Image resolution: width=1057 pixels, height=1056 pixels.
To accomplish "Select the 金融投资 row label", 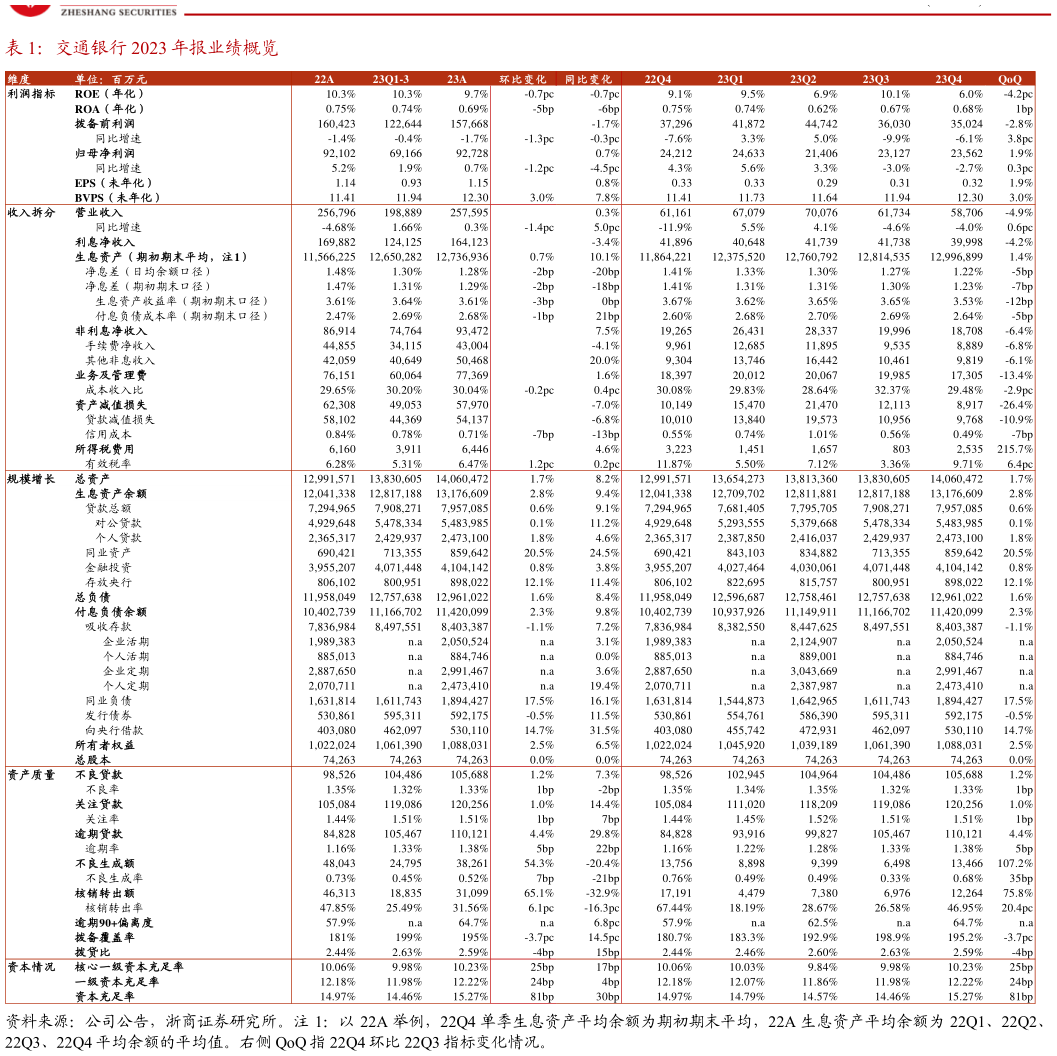I will point(108,568).
